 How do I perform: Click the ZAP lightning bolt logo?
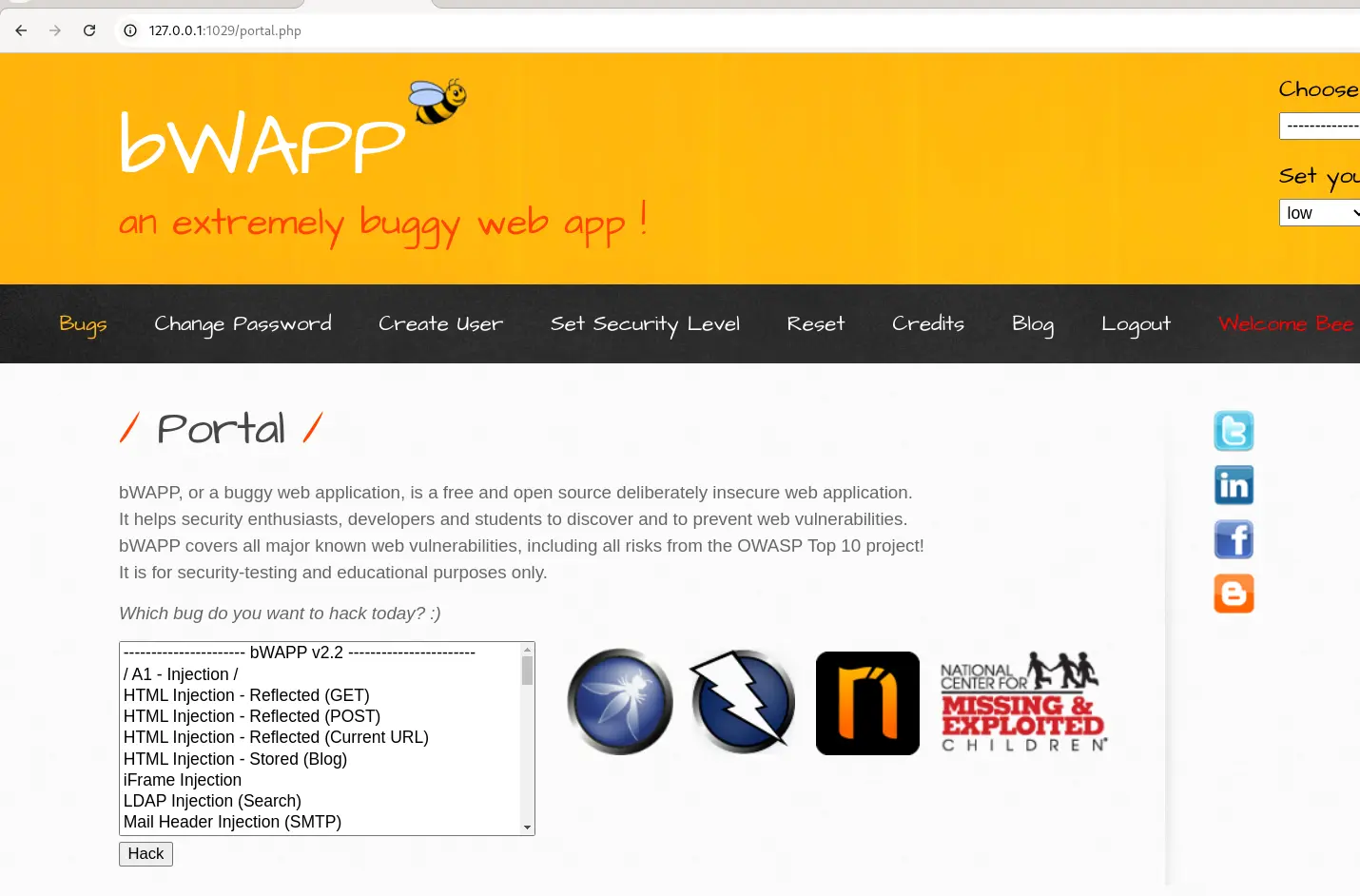pyautogui.click(x=742, y=702)
